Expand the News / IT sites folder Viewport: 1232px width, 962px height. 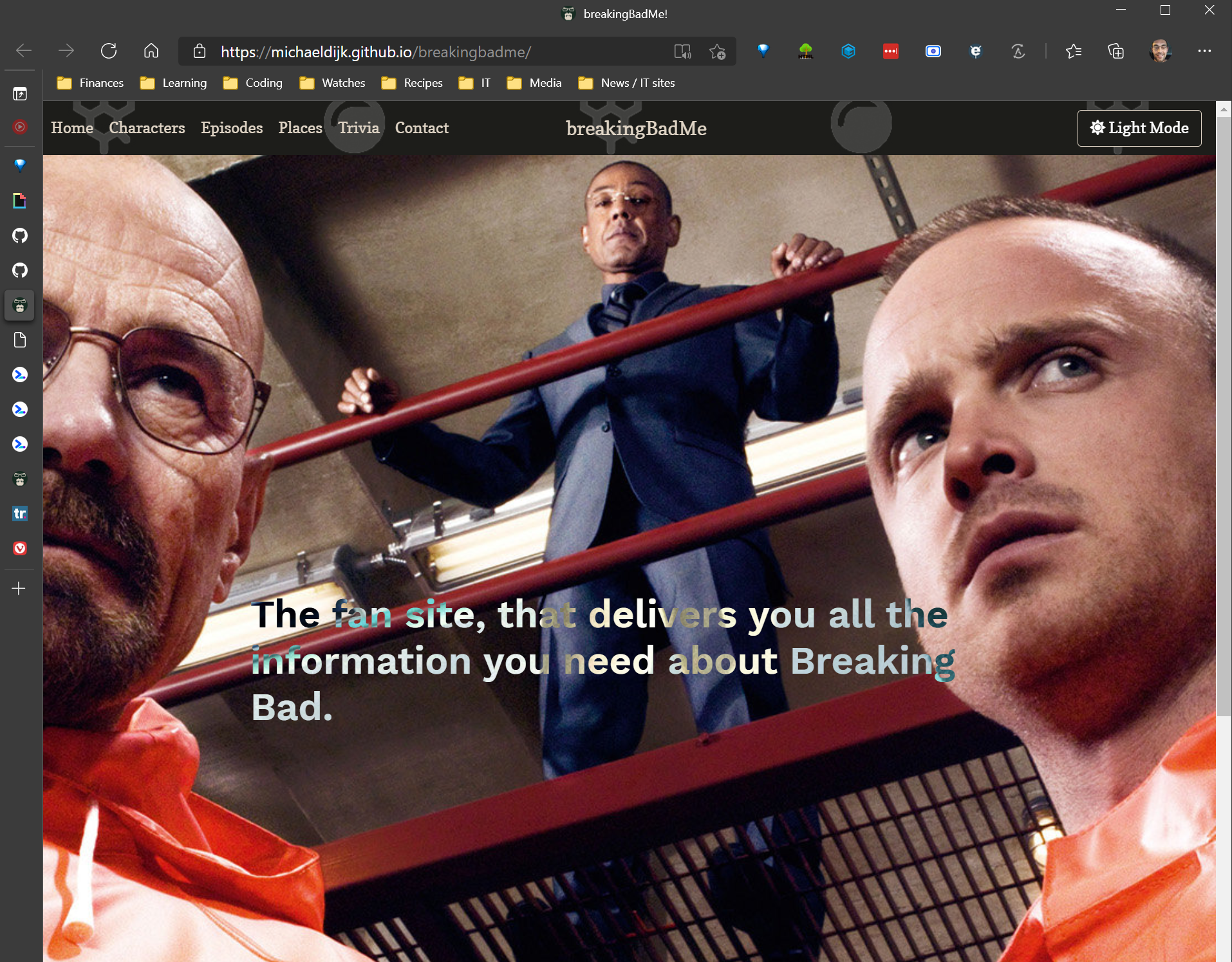pyautogui.click(x=627, y=83)
